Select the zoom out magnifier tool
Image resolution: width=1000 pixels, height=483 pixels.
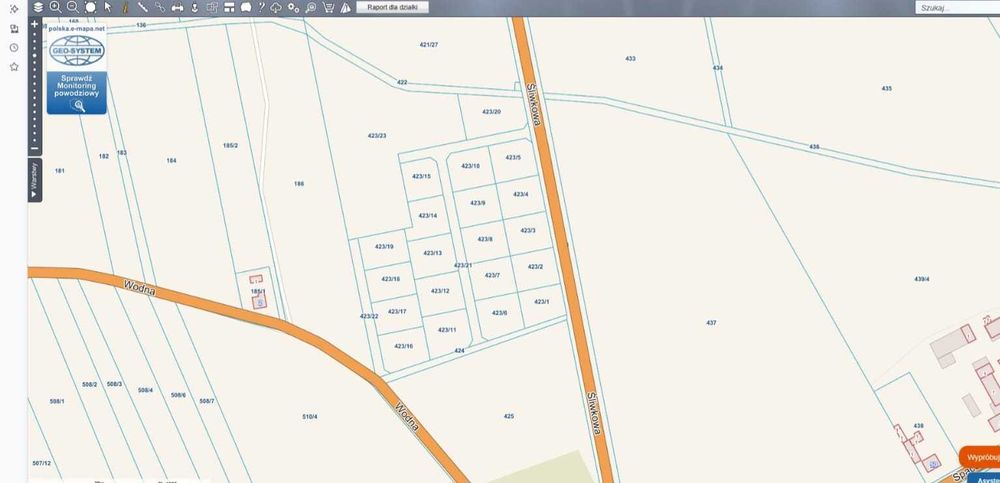point(73,7)
